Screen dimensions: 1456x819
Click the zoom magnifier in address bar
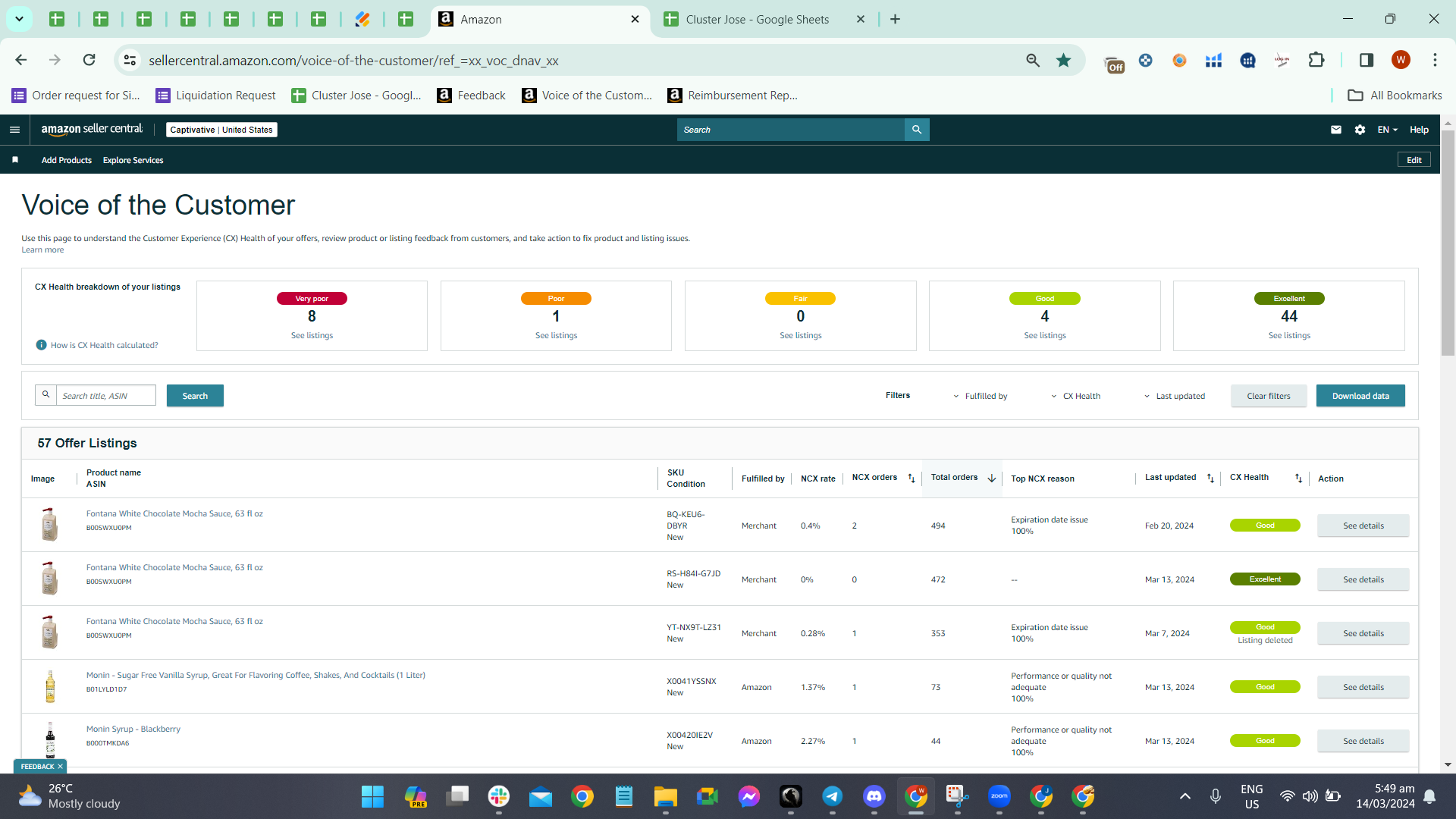[1033, 60]
